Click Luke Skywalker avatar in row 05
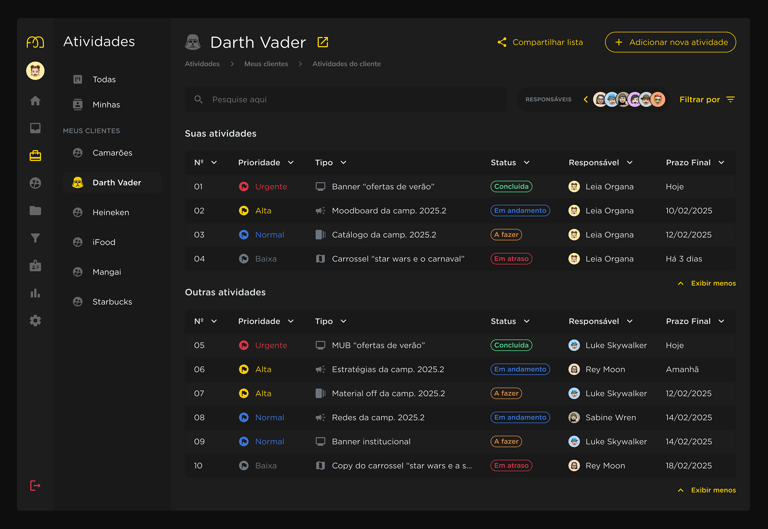768x529 pixels. pos(574,345)
